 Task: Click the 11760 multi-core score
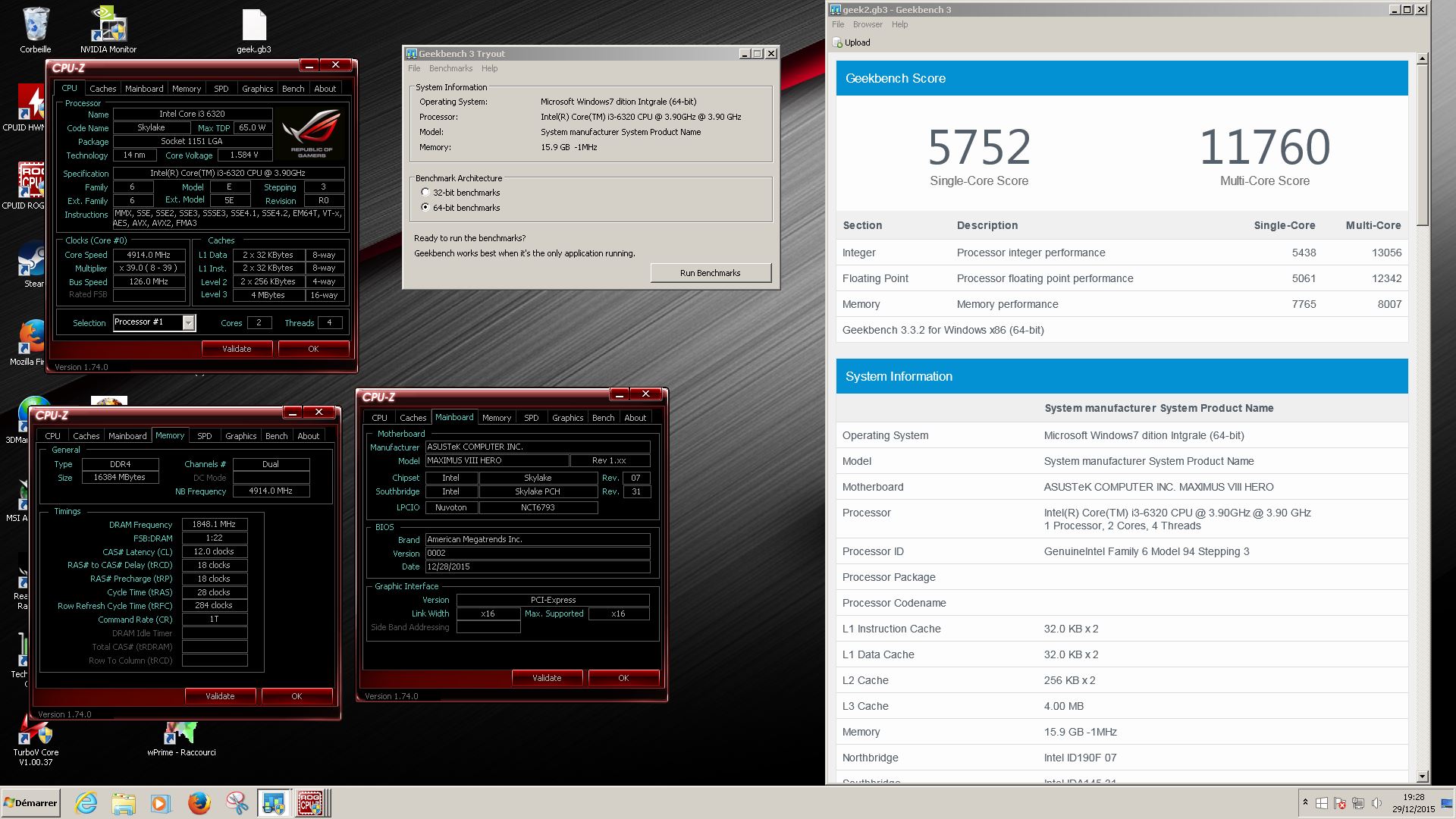tap(1264, 147)
